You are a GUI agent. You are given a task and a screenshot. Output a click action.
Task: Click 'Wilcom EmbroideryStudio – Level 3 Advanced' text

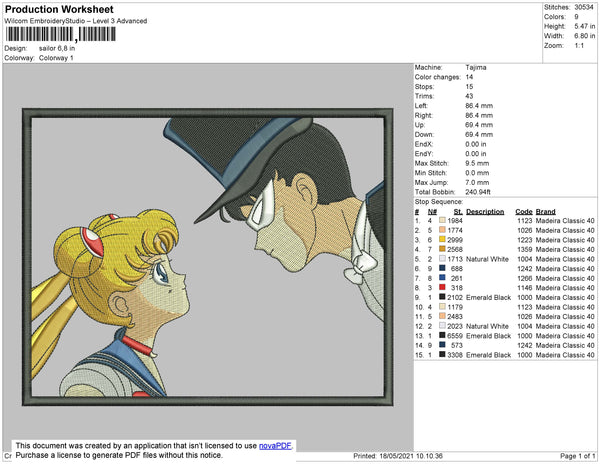pos(76,21)
